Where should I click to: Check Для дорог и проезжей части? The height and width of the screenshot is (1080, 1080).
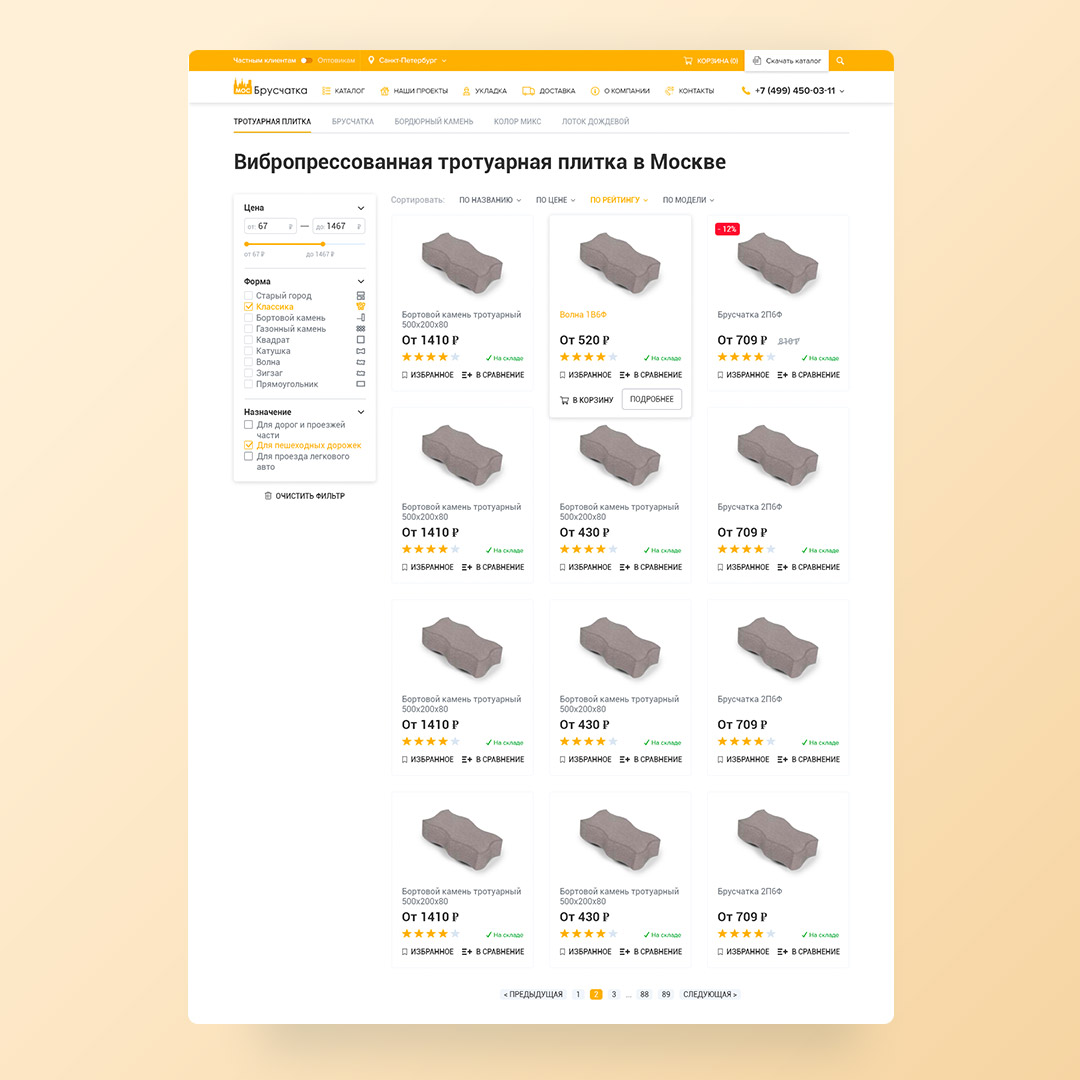(248, 425)
